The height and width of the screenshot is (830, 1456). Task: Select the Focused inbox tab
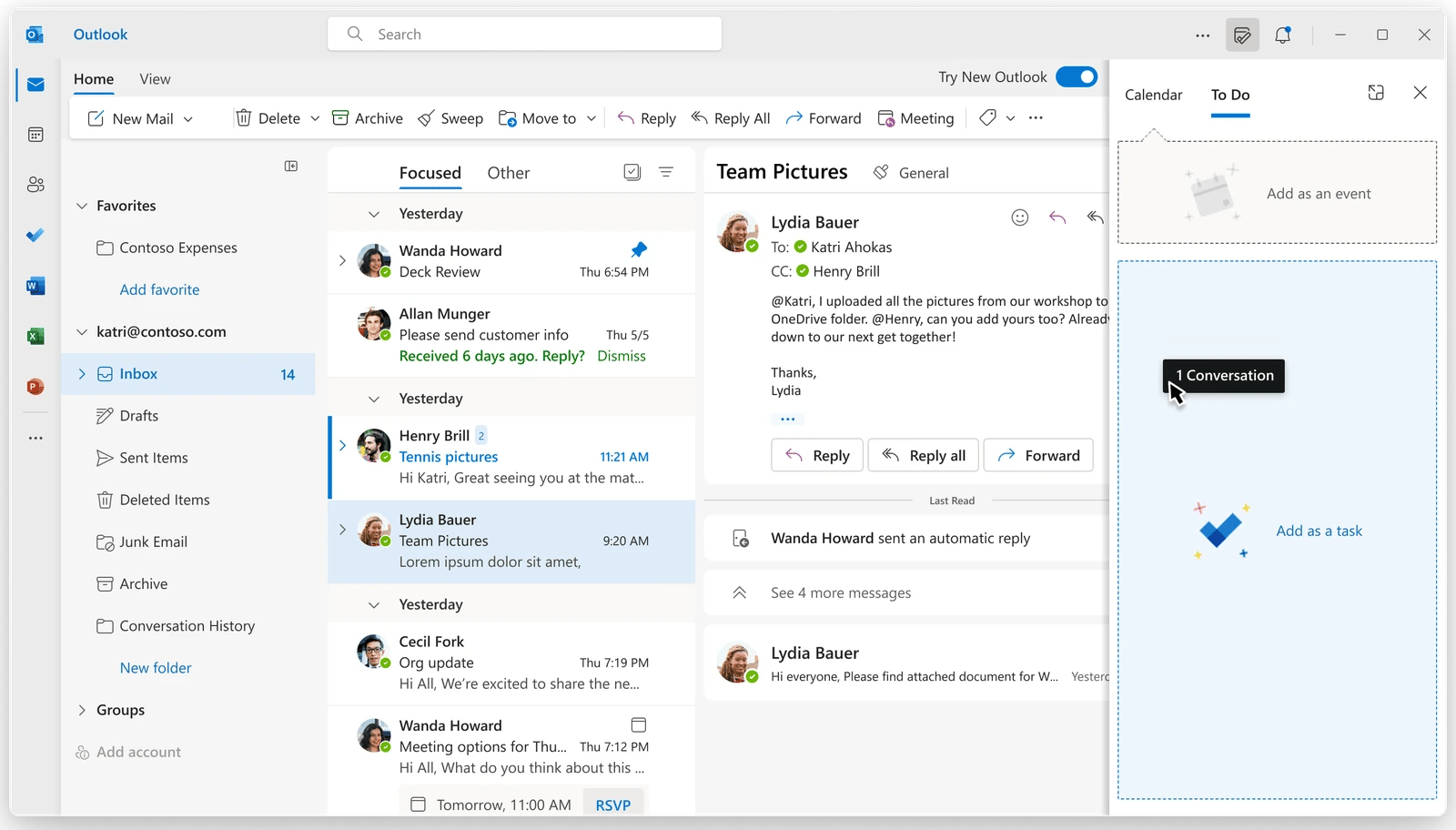coord(430,173)
